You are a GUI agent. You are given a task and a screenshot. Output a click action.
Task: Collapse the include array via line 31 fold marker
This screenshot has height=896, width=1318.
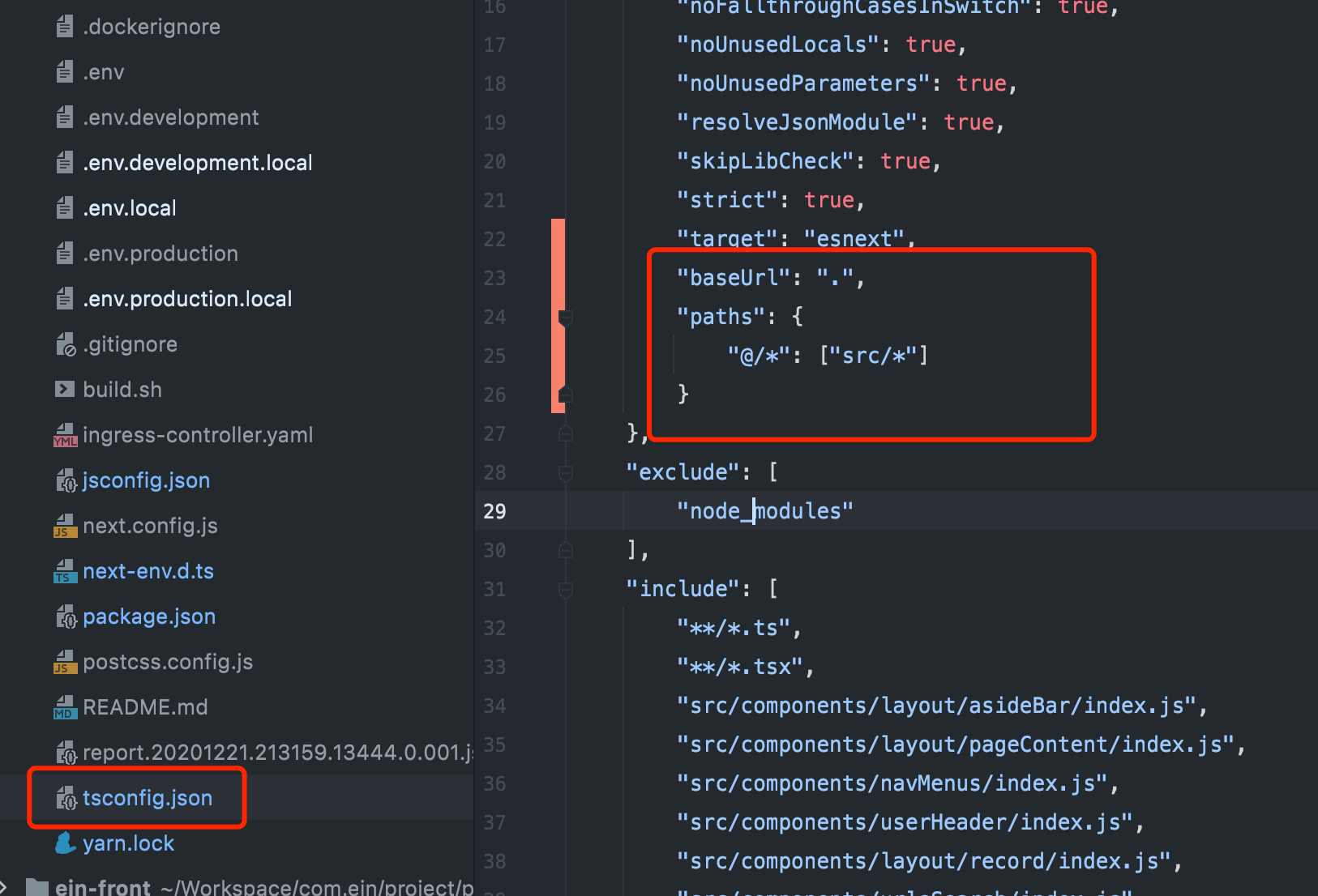[565, 589]
